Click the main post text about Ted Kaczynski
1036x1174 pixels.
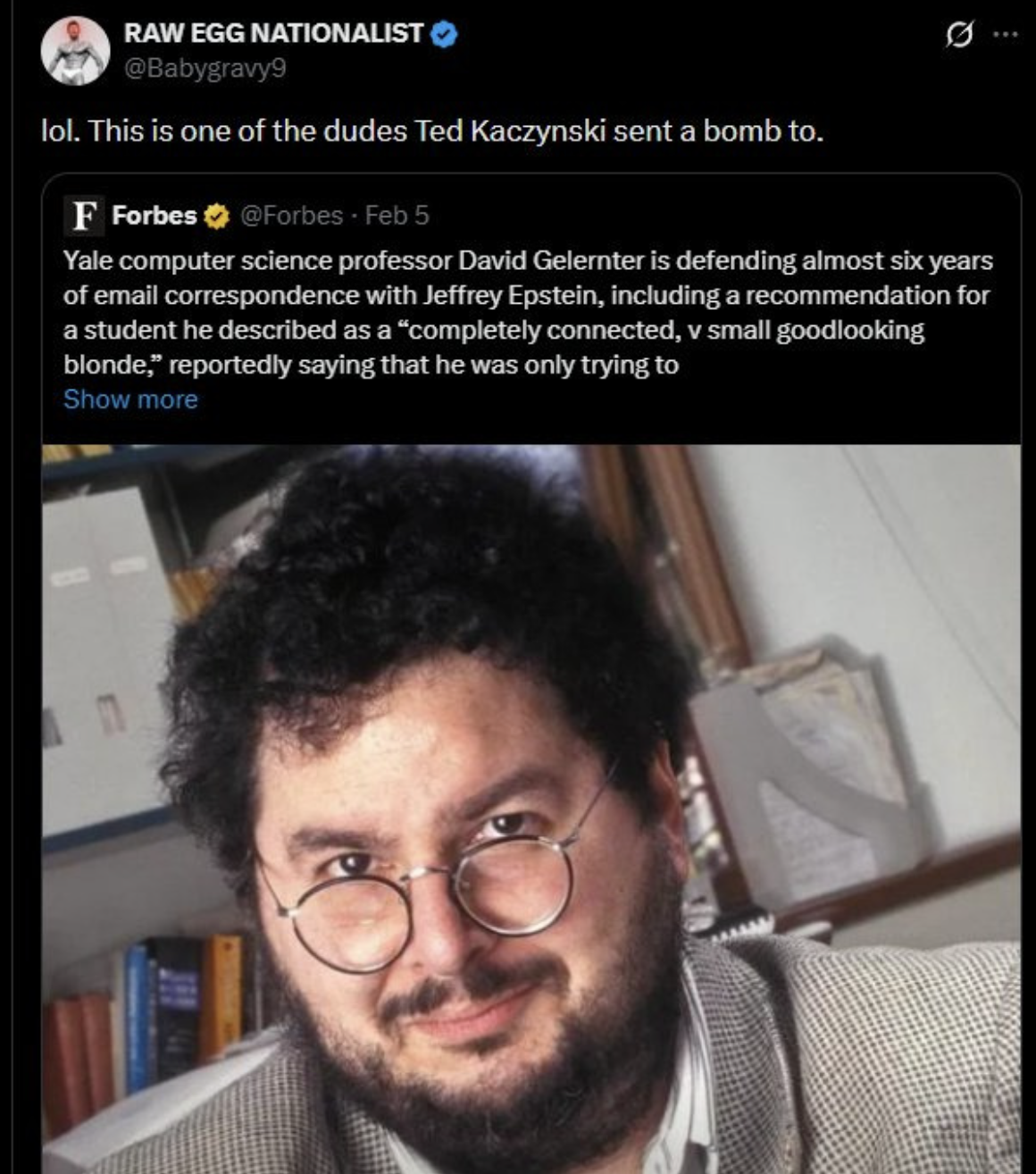pyautogui.click(x=432, y=131)
